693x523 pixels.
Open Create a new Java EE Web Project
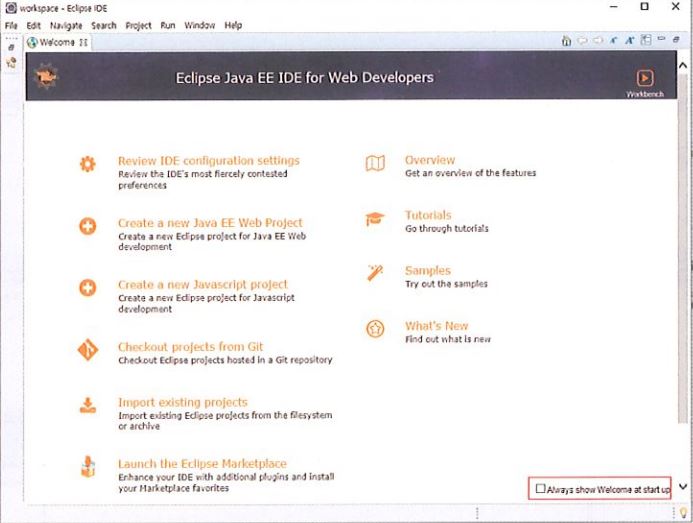[210, 223]
